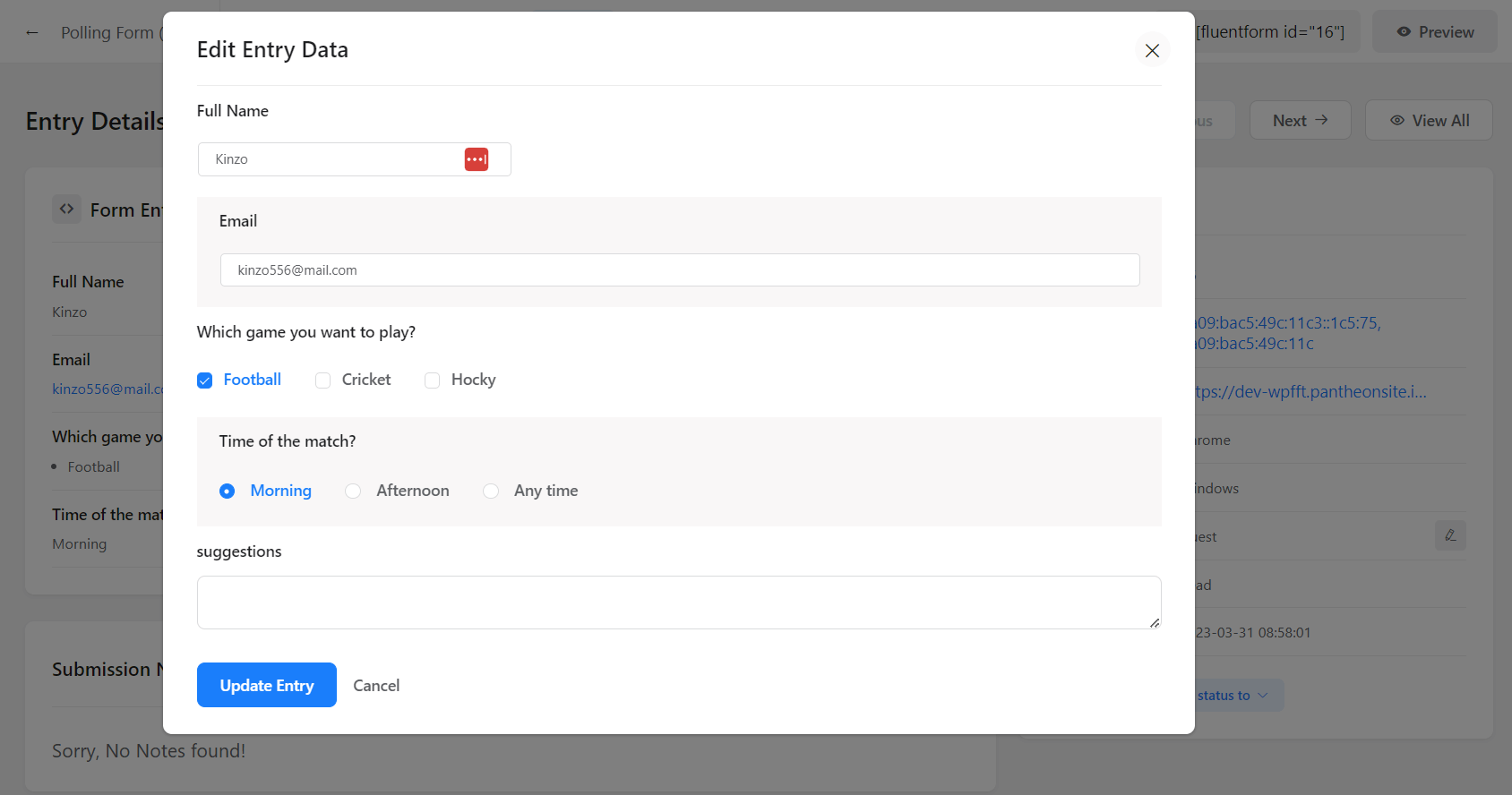The width and height of the screenshot is (1512, 795).
Task: Click the Preview button with eye icon
Action: (x=1435, y=32)
